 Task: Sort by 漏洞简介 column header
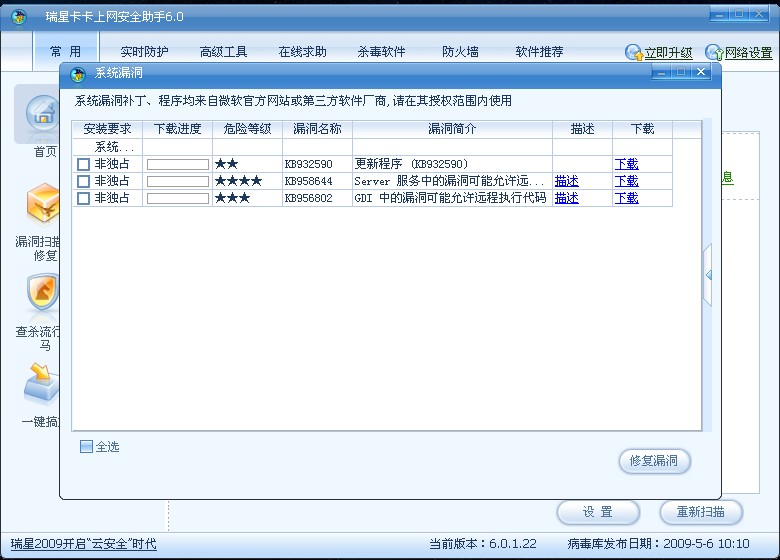(452, 129)
